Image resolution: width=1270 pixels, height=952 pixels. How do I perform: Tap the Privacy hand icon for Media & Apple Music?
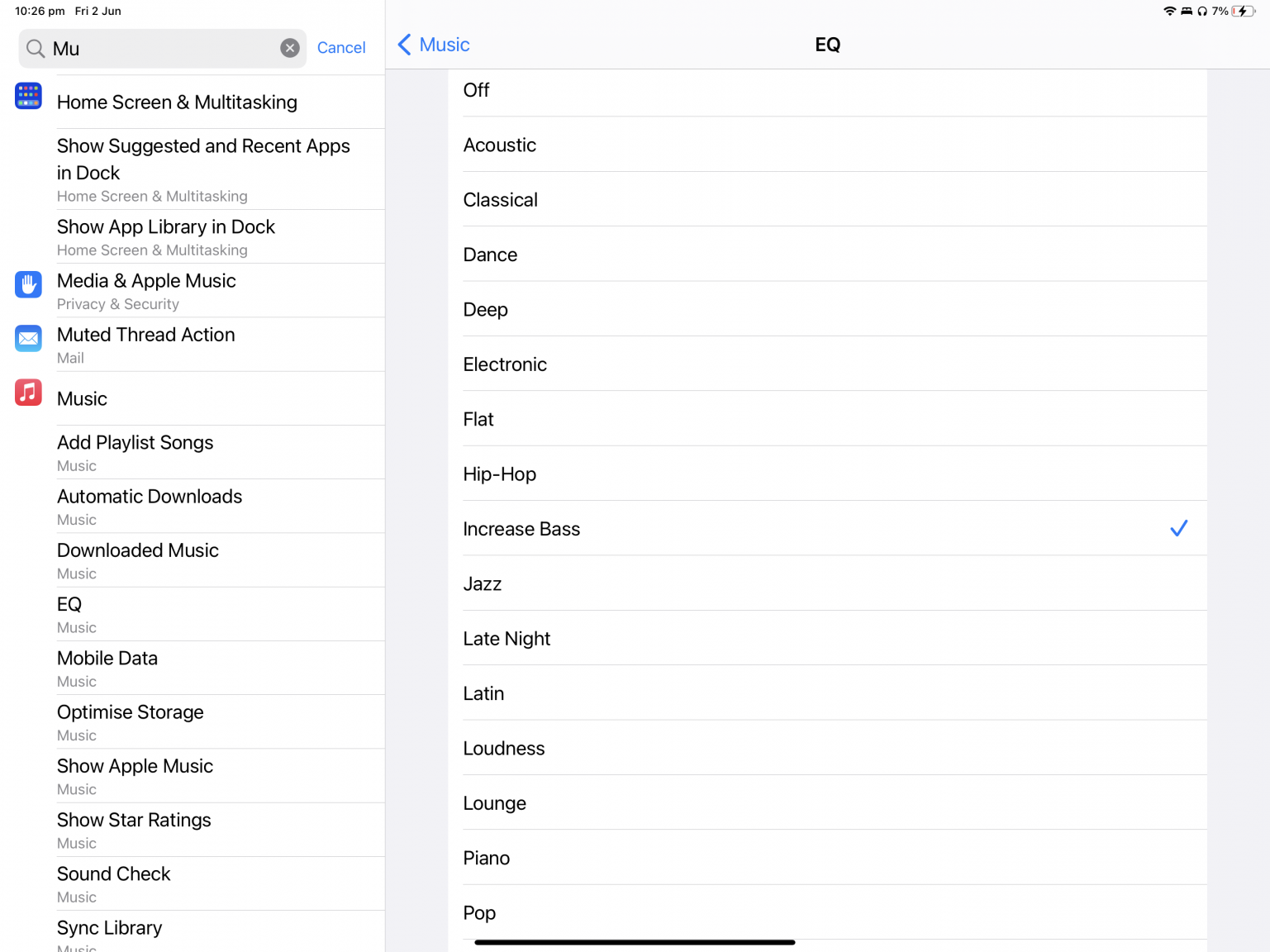tap(28, 284)
